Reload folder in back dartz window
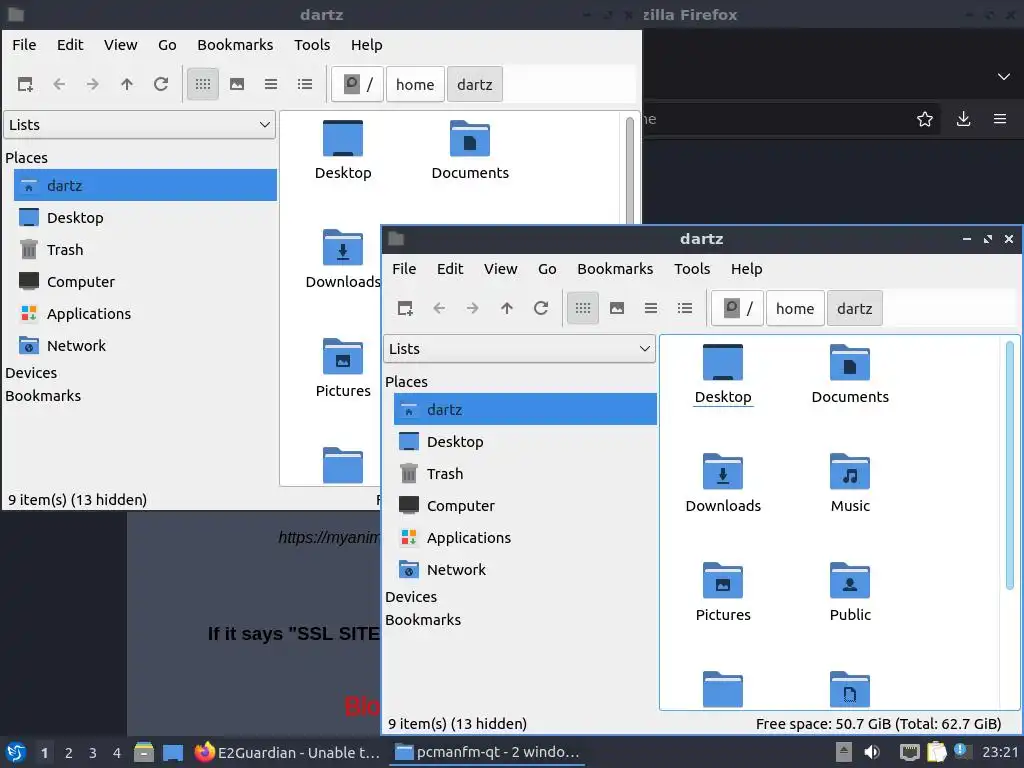Image resolution: width=1024 pixels, height=768 pixels. [x=161, y=84]
